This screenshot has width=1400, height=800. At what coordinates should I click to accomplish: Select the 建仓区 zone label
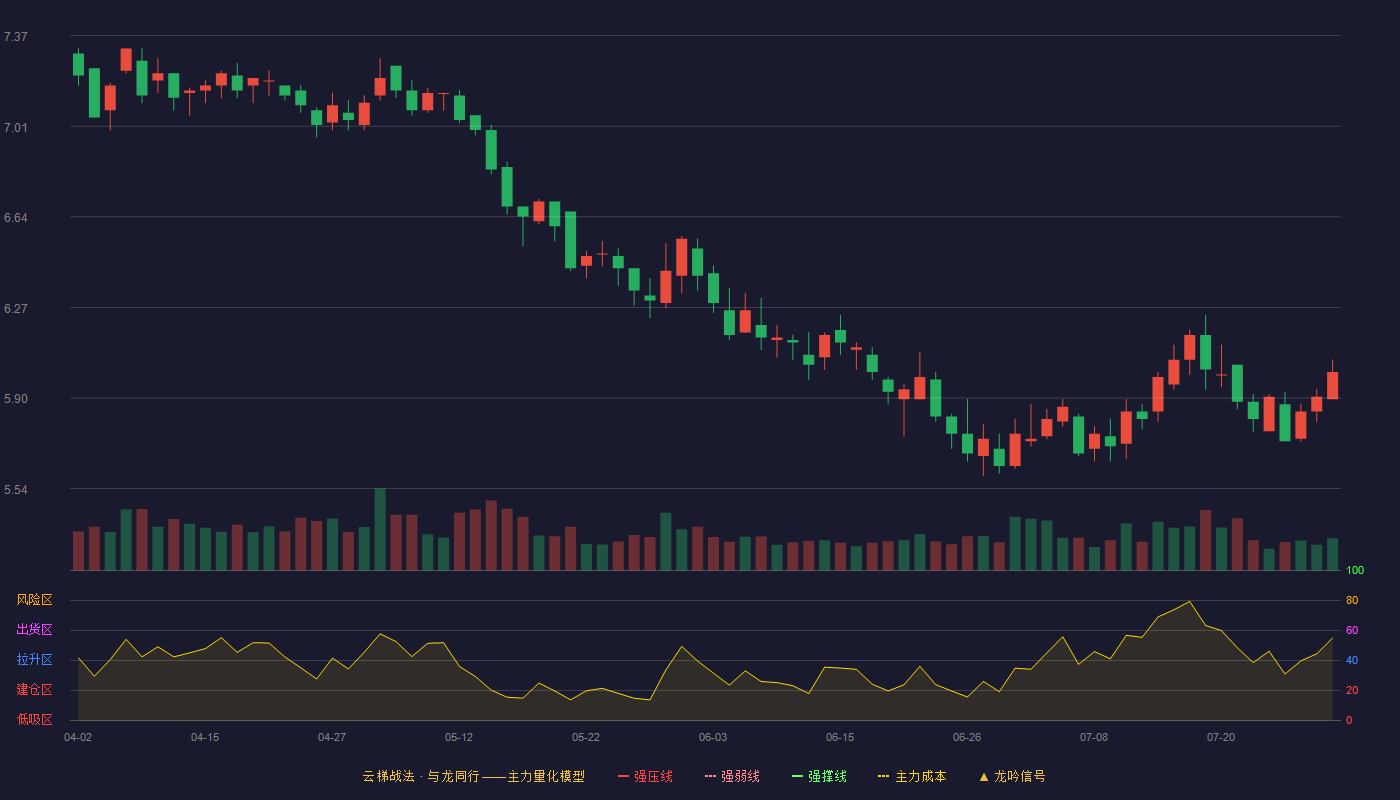pos(34,690)
